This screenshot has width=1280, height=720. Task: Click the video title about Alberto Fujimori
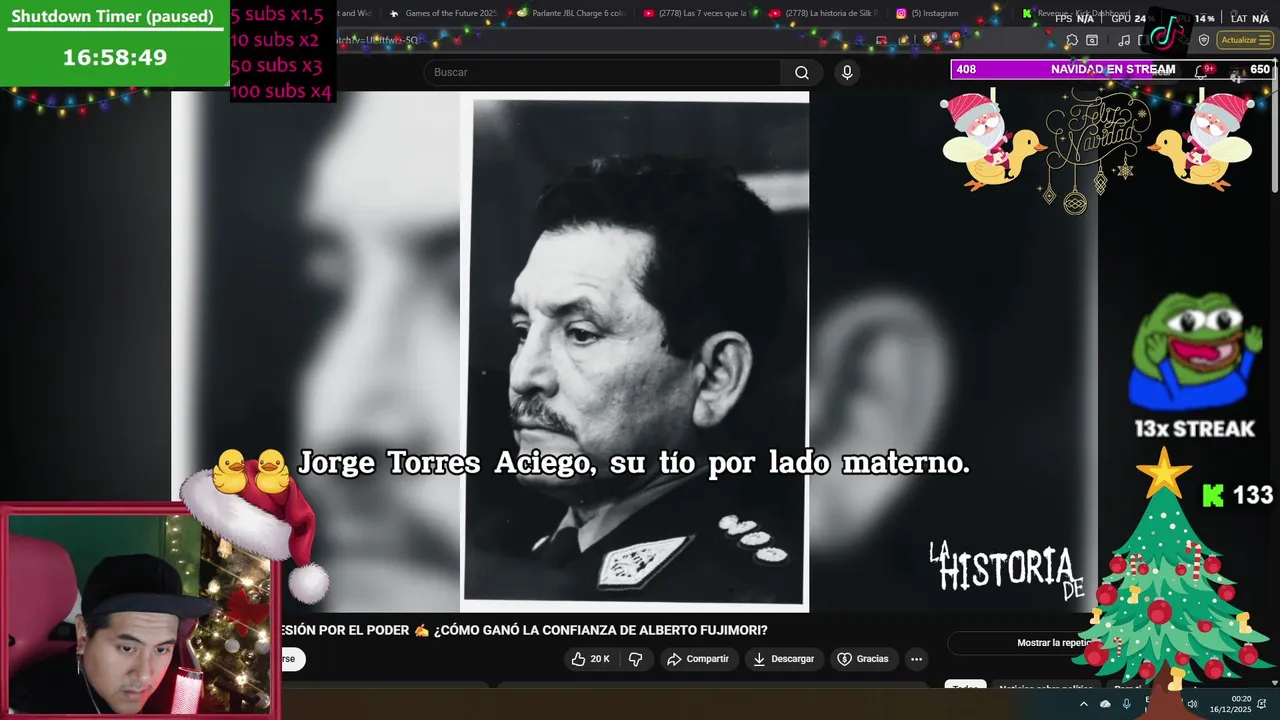[525, 630]
